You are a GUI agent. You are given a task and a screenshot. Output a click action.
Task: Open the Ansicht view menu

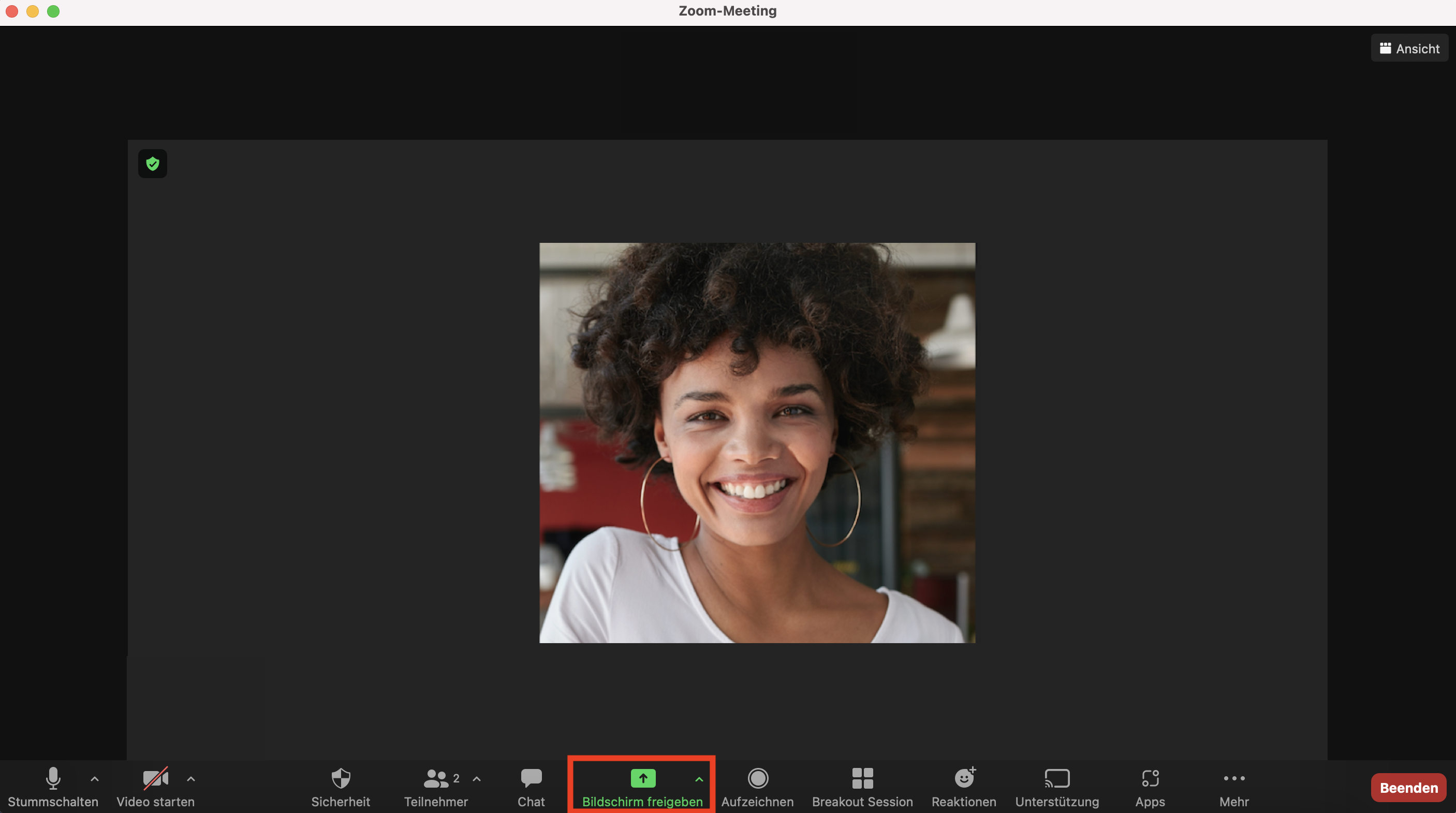(1409, 49)
